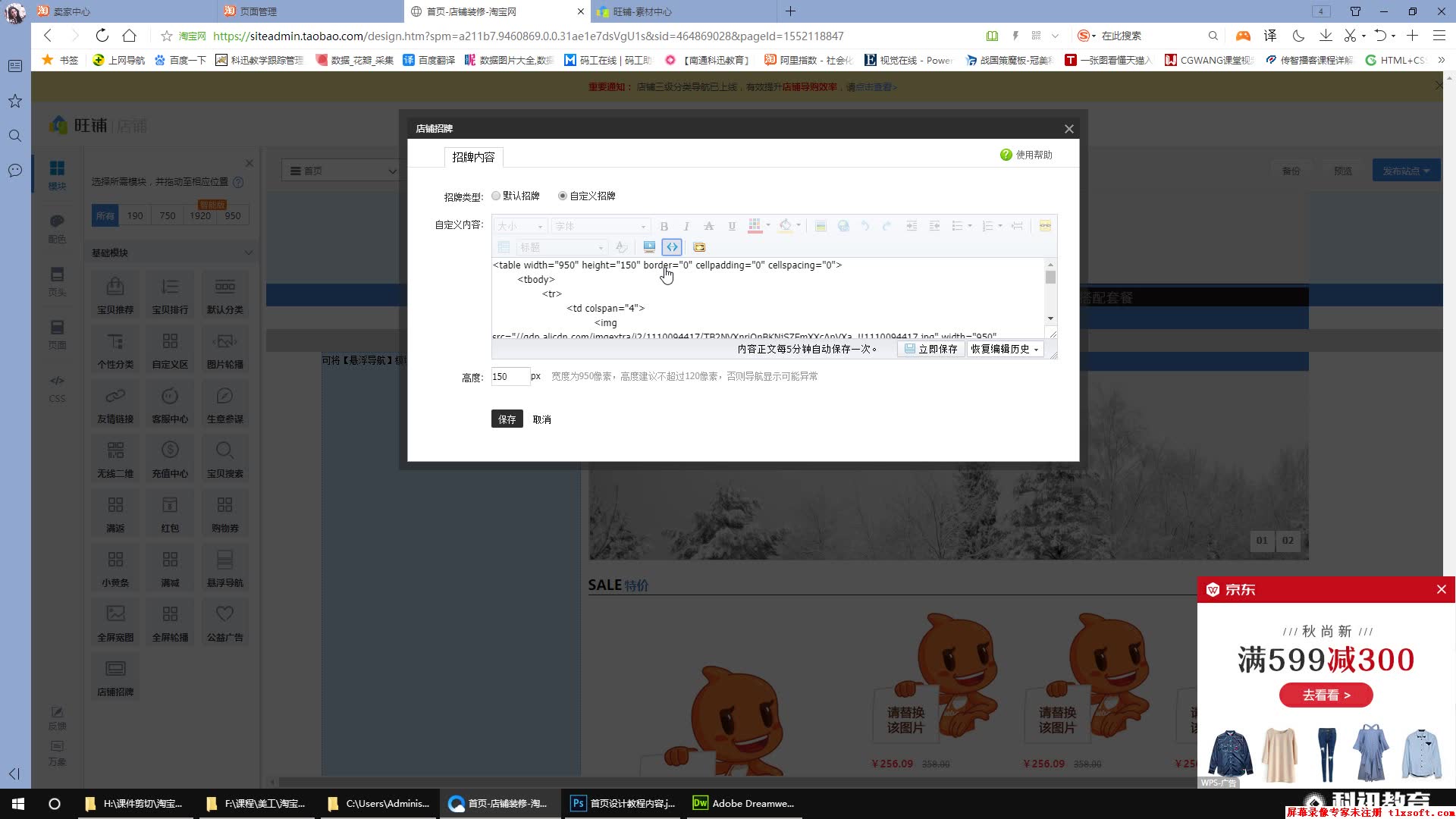Click the yellow image-space icon in editor

tap(699, 247)
